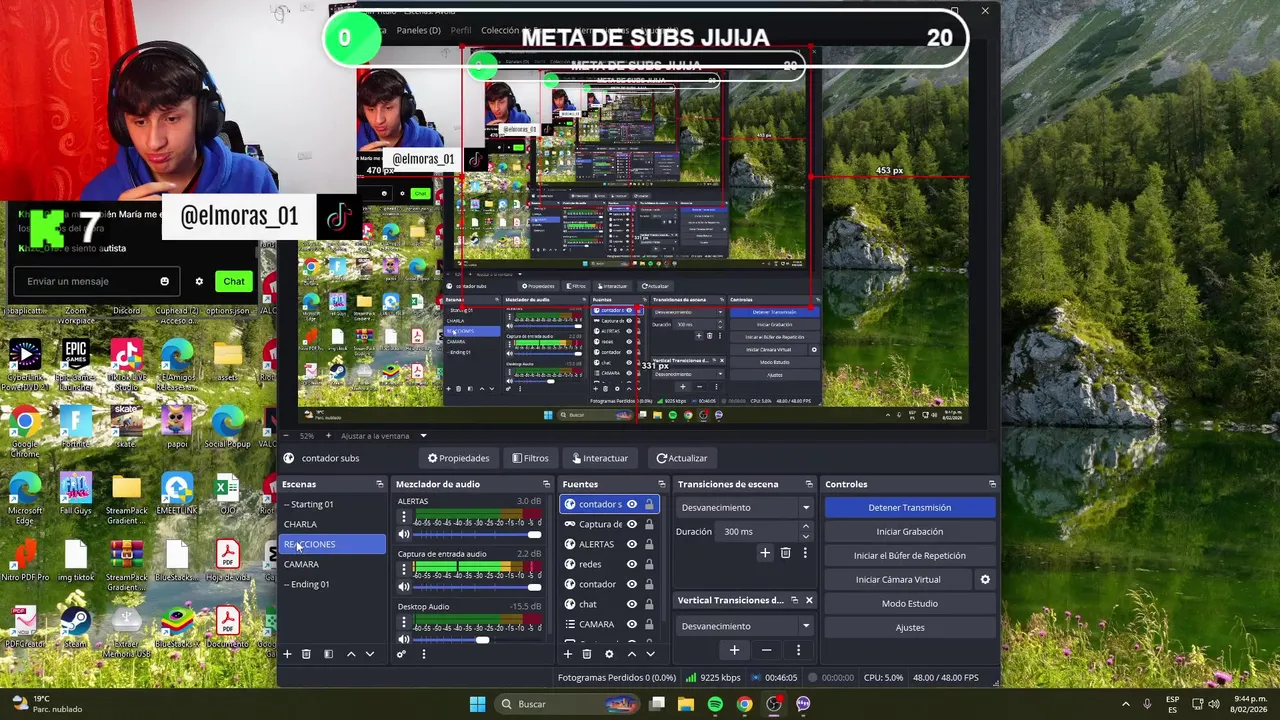Remove vertical transition with minus button
Viewport: 1280px width, 720px height.
(766, 650)
